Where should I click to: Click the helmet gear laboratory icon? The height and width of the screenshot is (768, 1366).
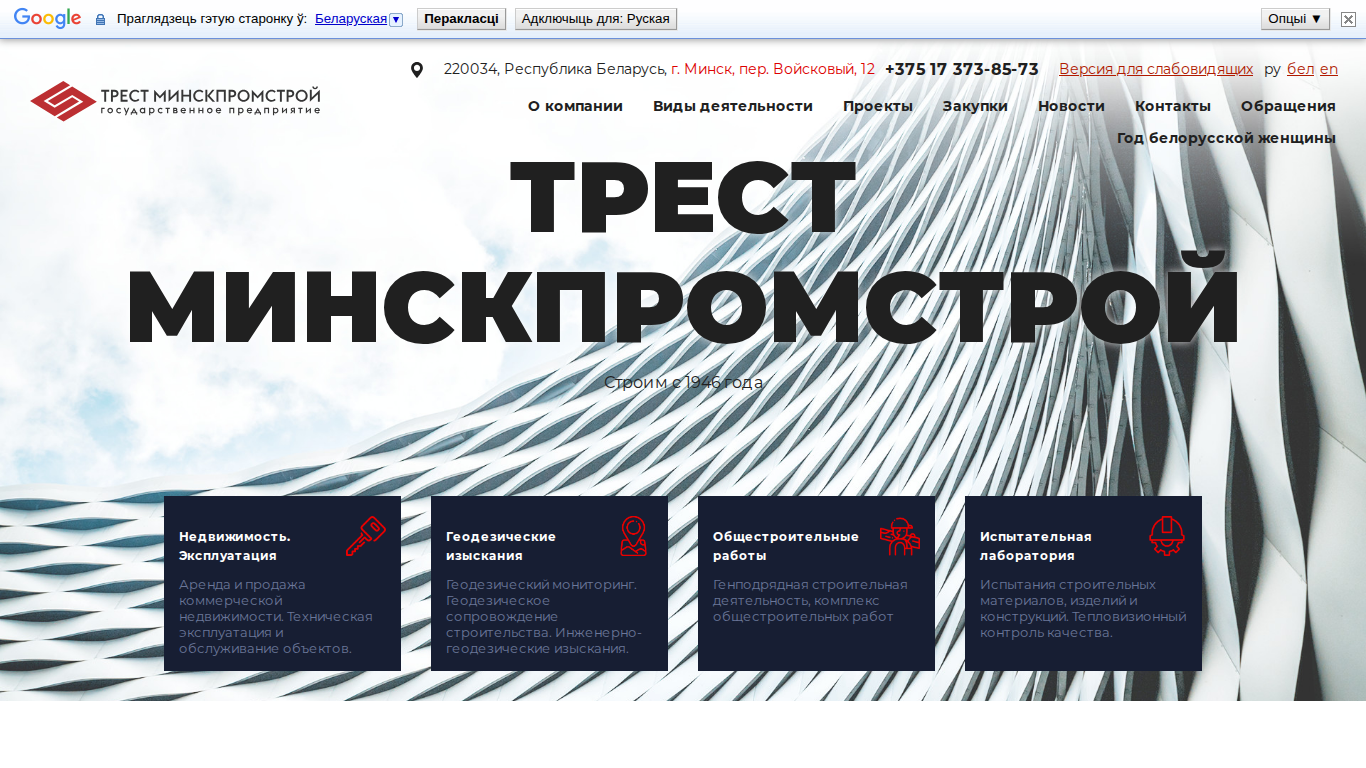coord(1166,536)
